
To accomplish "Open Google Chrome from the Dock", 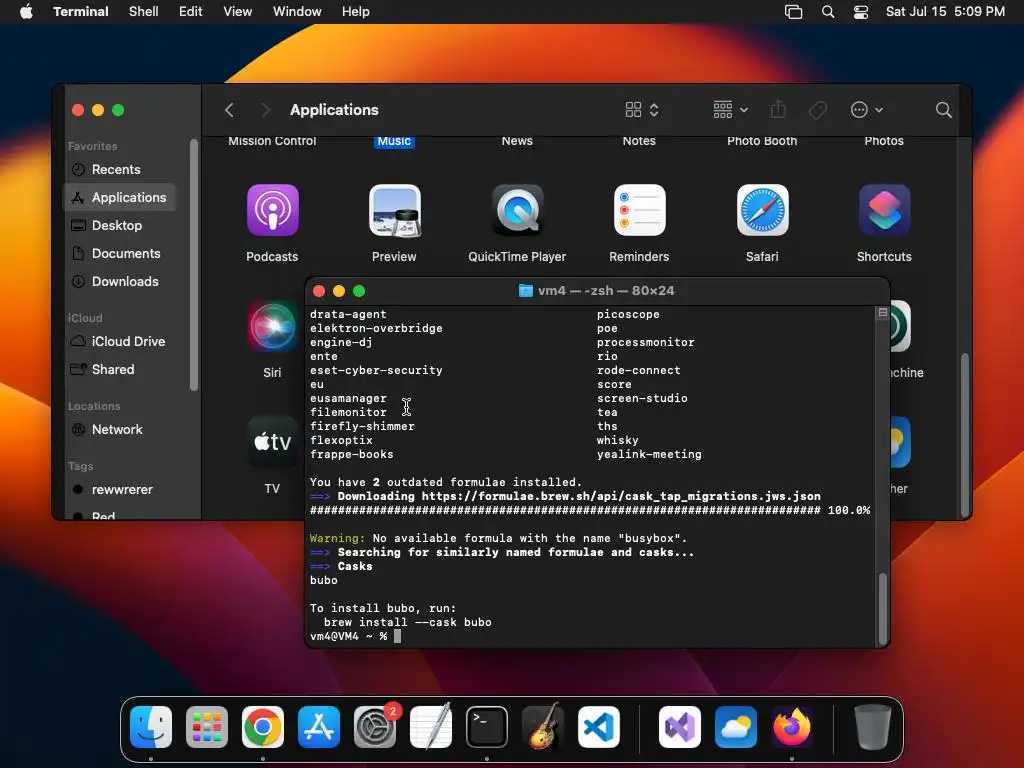I will coord(263,727).
